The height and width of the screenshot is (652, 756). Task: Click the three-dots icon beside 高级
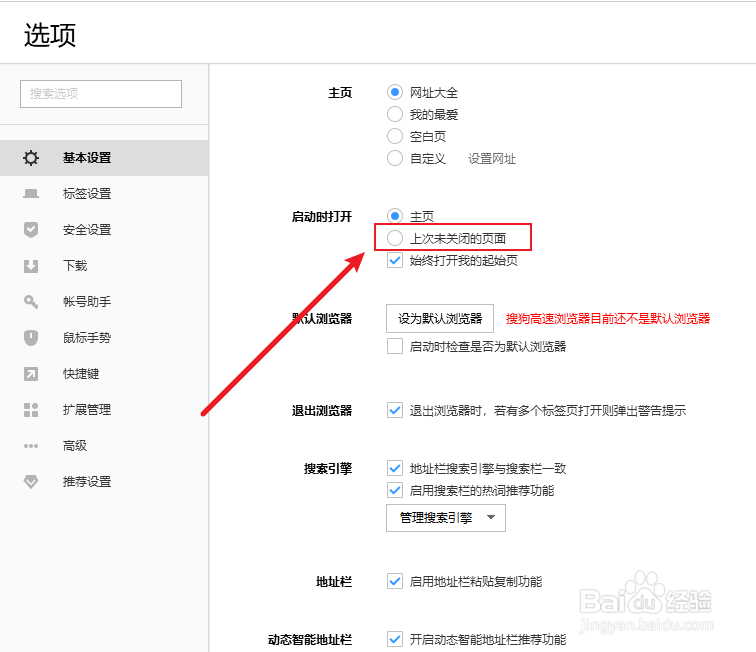31,446
